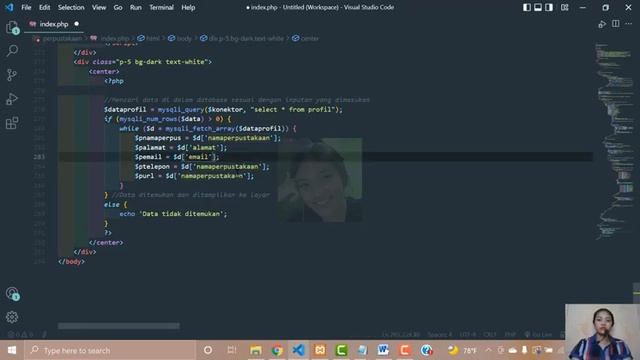Click the line and column status item

click(401, 335)
